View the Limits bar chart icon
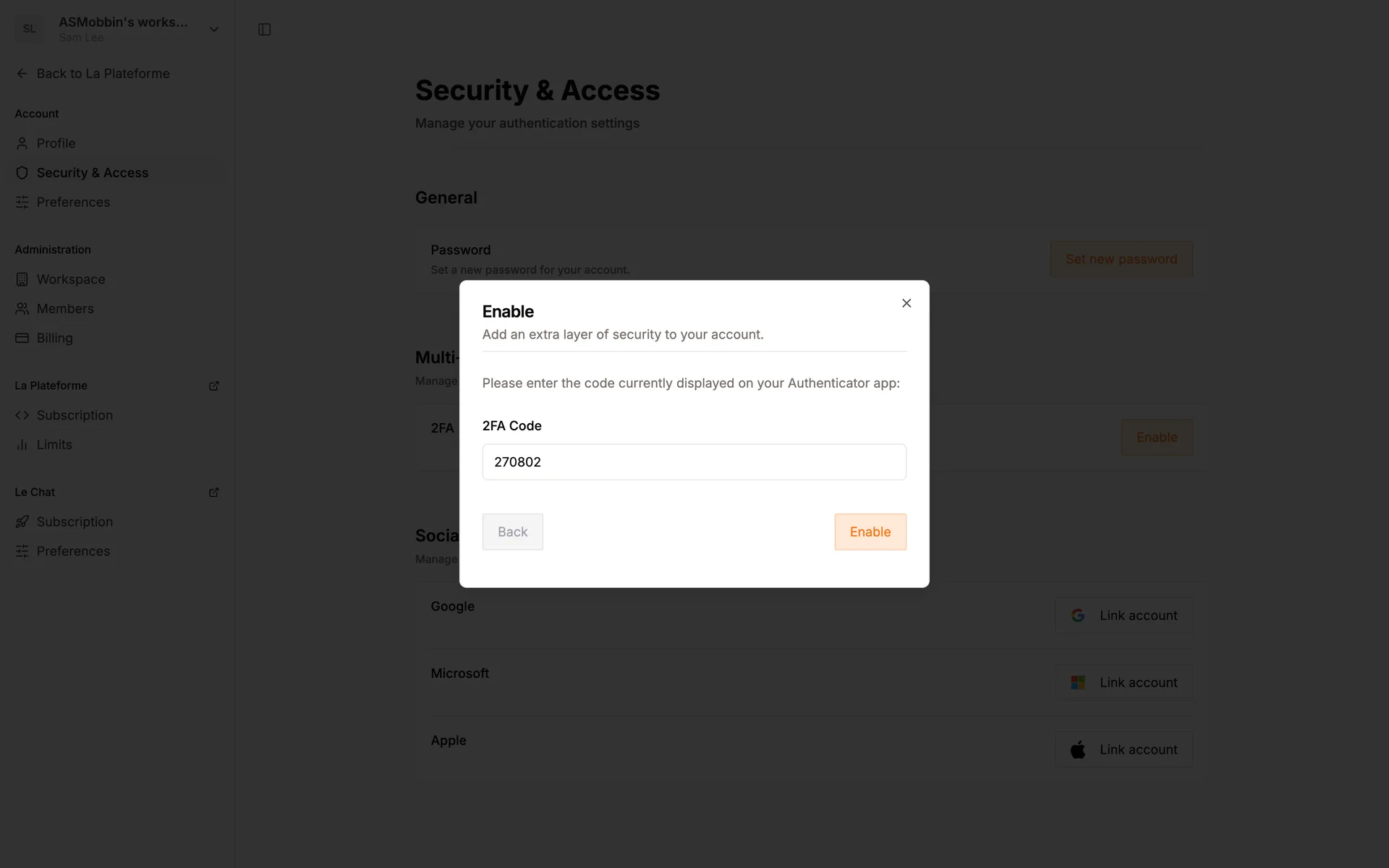Image resolution: width=1389 pixels, height=868 pixels. click(22, 445)
